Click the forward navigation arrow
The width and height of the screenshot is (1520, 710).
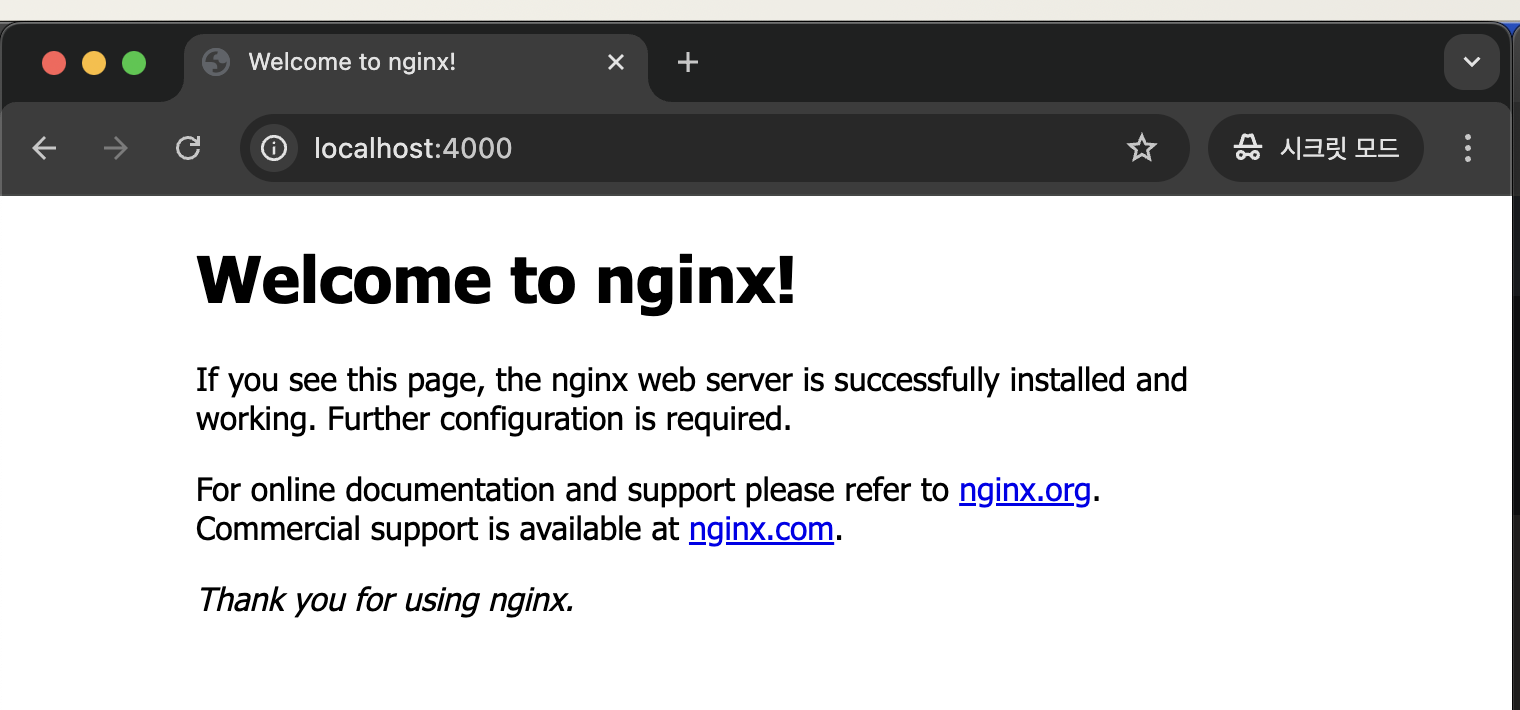116,149
